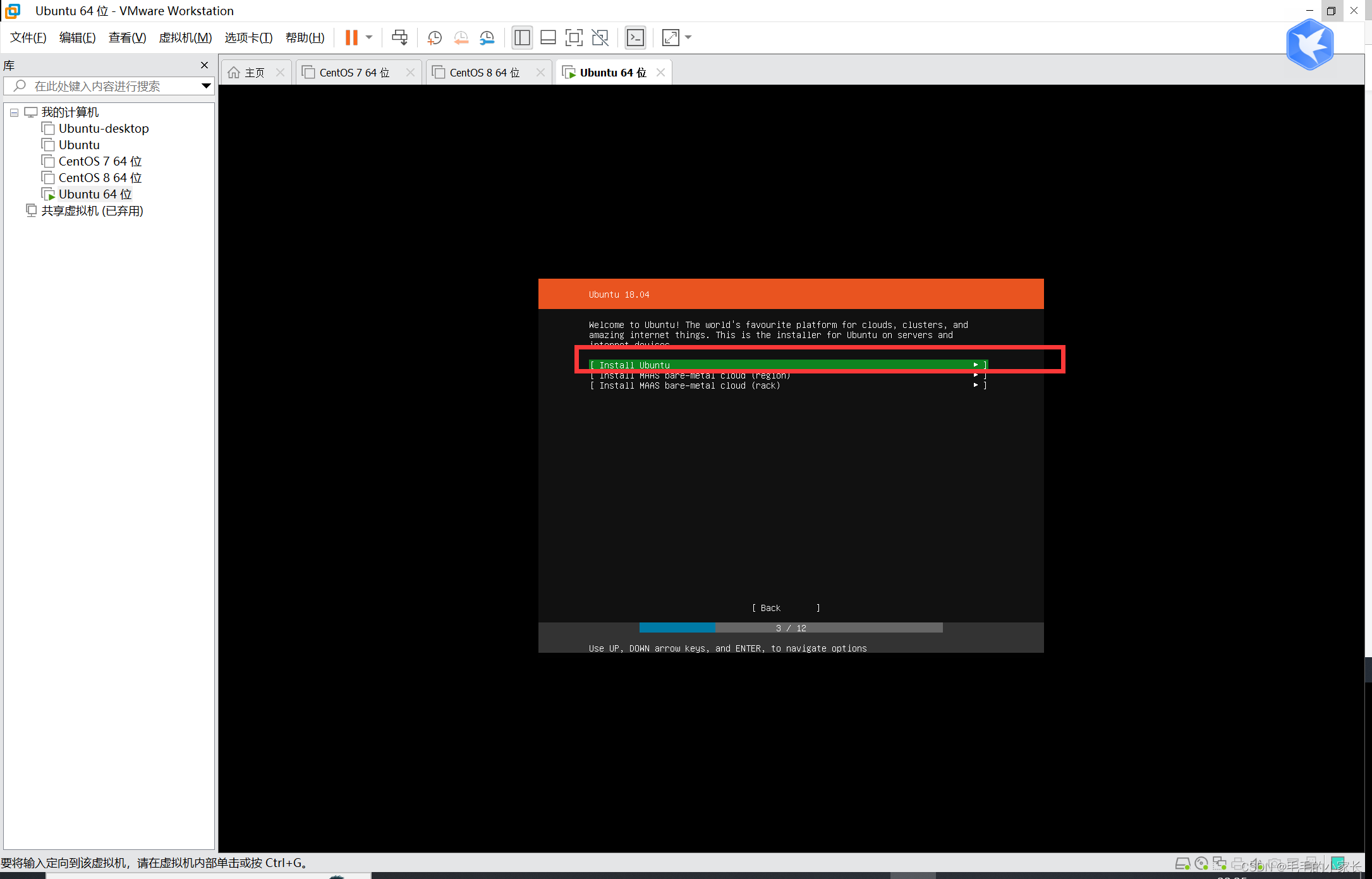The width and height of the screenshot is (1372, 879).
Task: Select CentOS 8 64 位 in the library
Action: click(100, 178)
